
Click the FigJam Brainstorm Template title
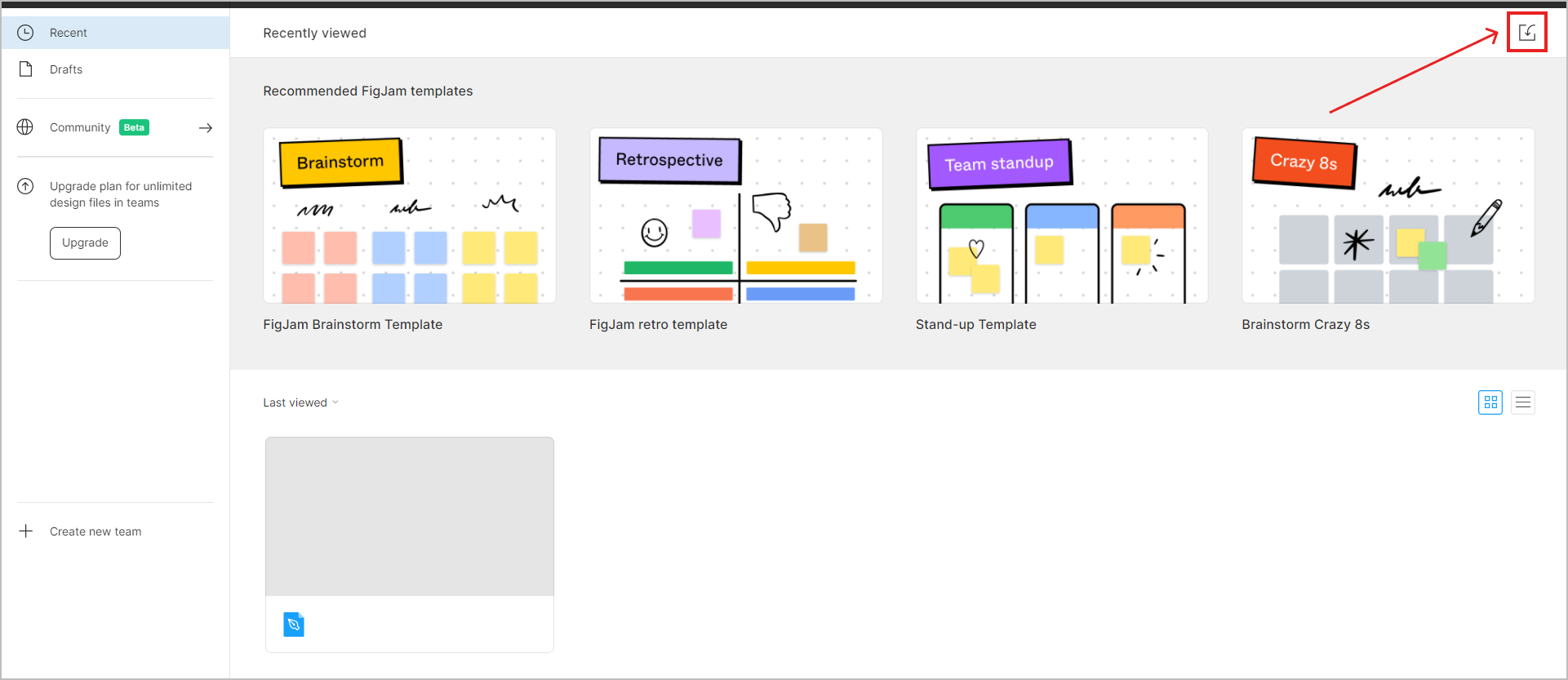(x=353, y=325)
